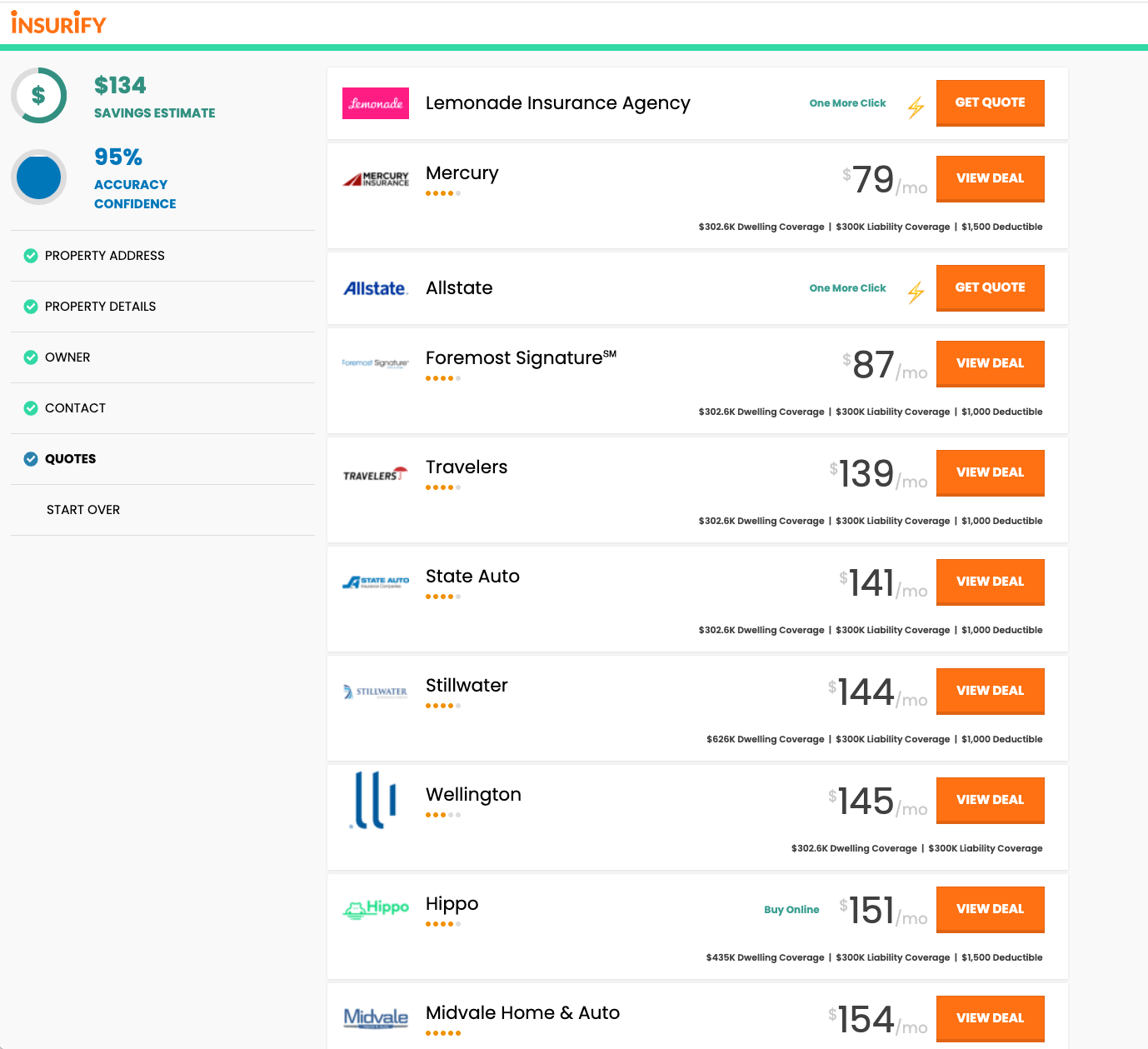This screenshot has height=1049, width=1148.
Task: Click the lightning bolt icon in Lemonade row
Action: tap(916, 107)
